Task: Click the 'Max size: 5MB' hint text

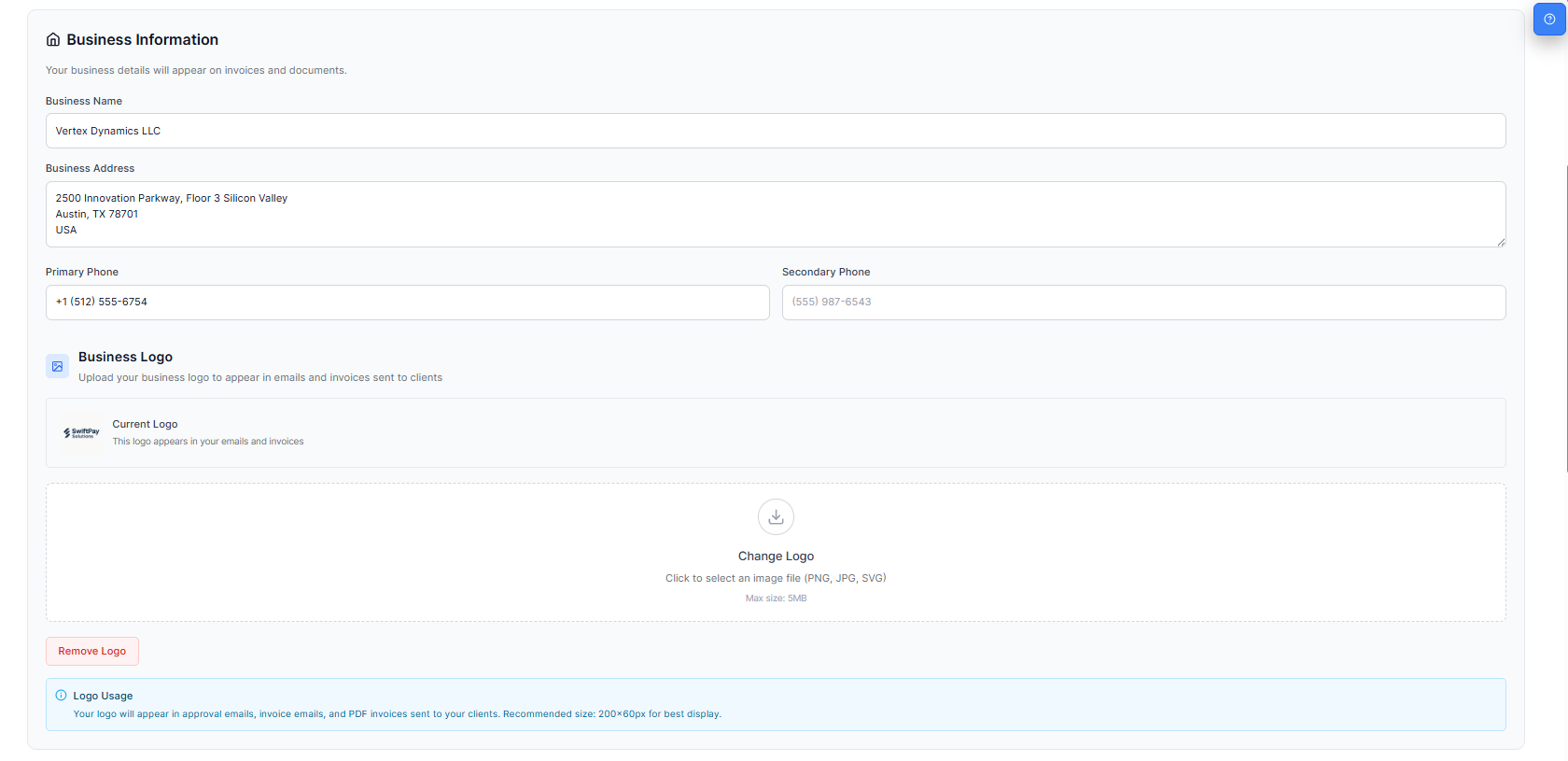Action: [776, 599]
